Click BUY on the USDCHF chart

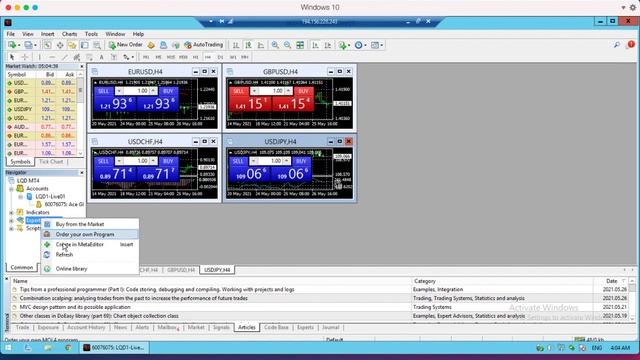tap(168, 161)
